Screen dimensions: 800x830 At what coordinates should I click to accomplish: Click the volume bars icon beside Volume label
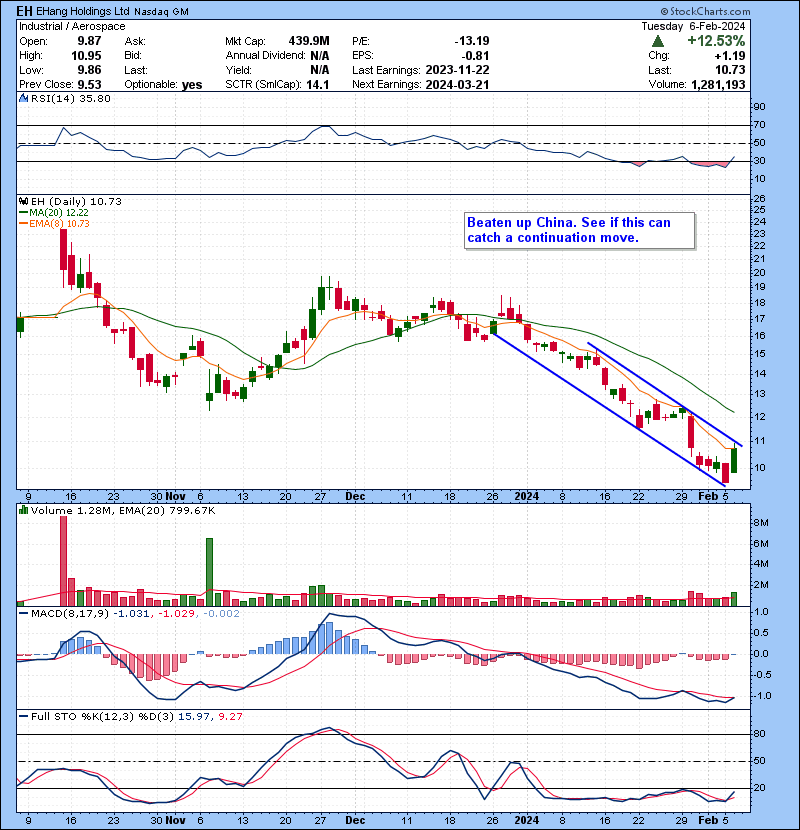[x=23, y=510]
